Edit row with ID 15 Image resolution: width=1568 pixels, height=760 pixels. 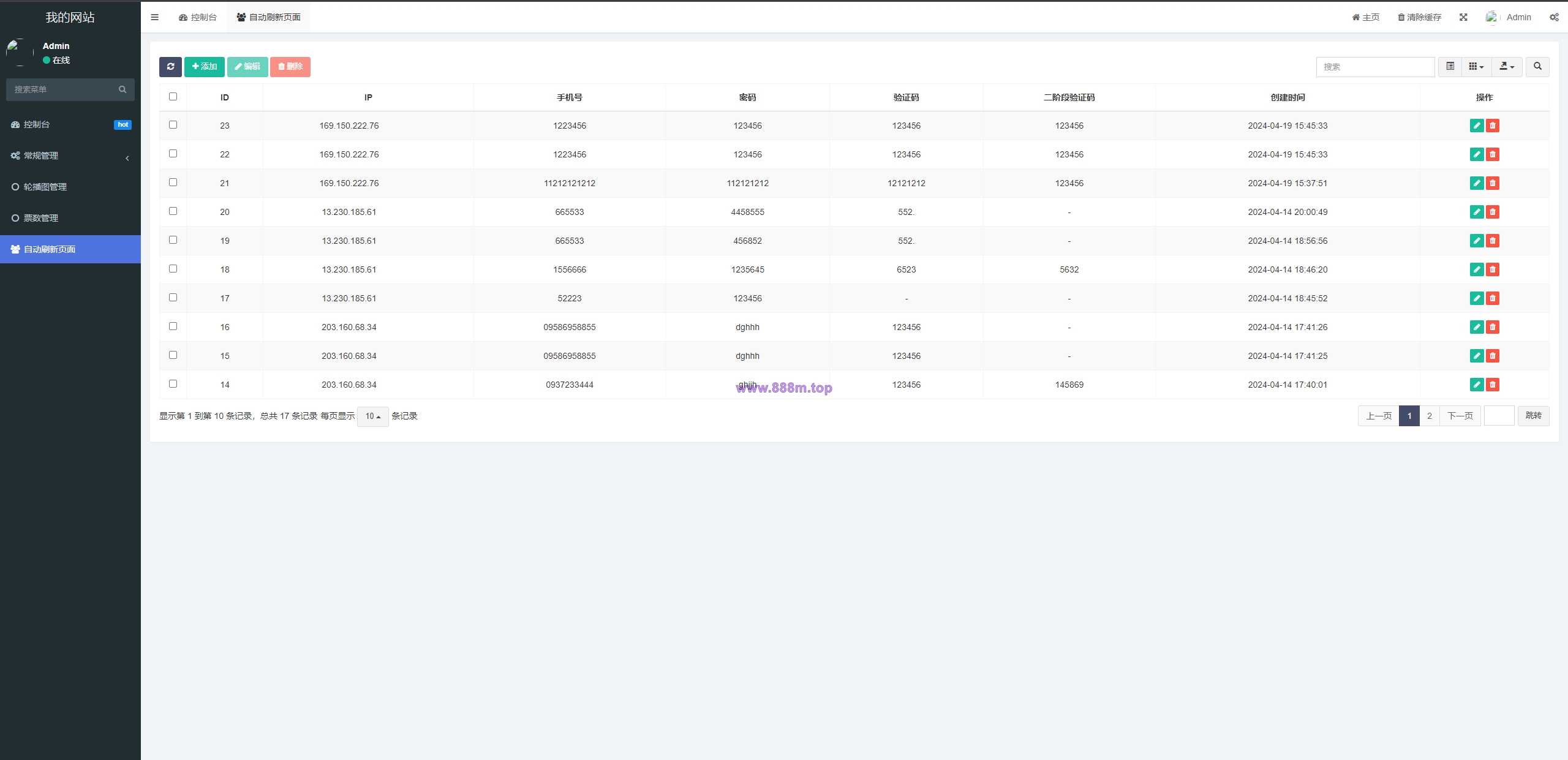coord(1477,356)
